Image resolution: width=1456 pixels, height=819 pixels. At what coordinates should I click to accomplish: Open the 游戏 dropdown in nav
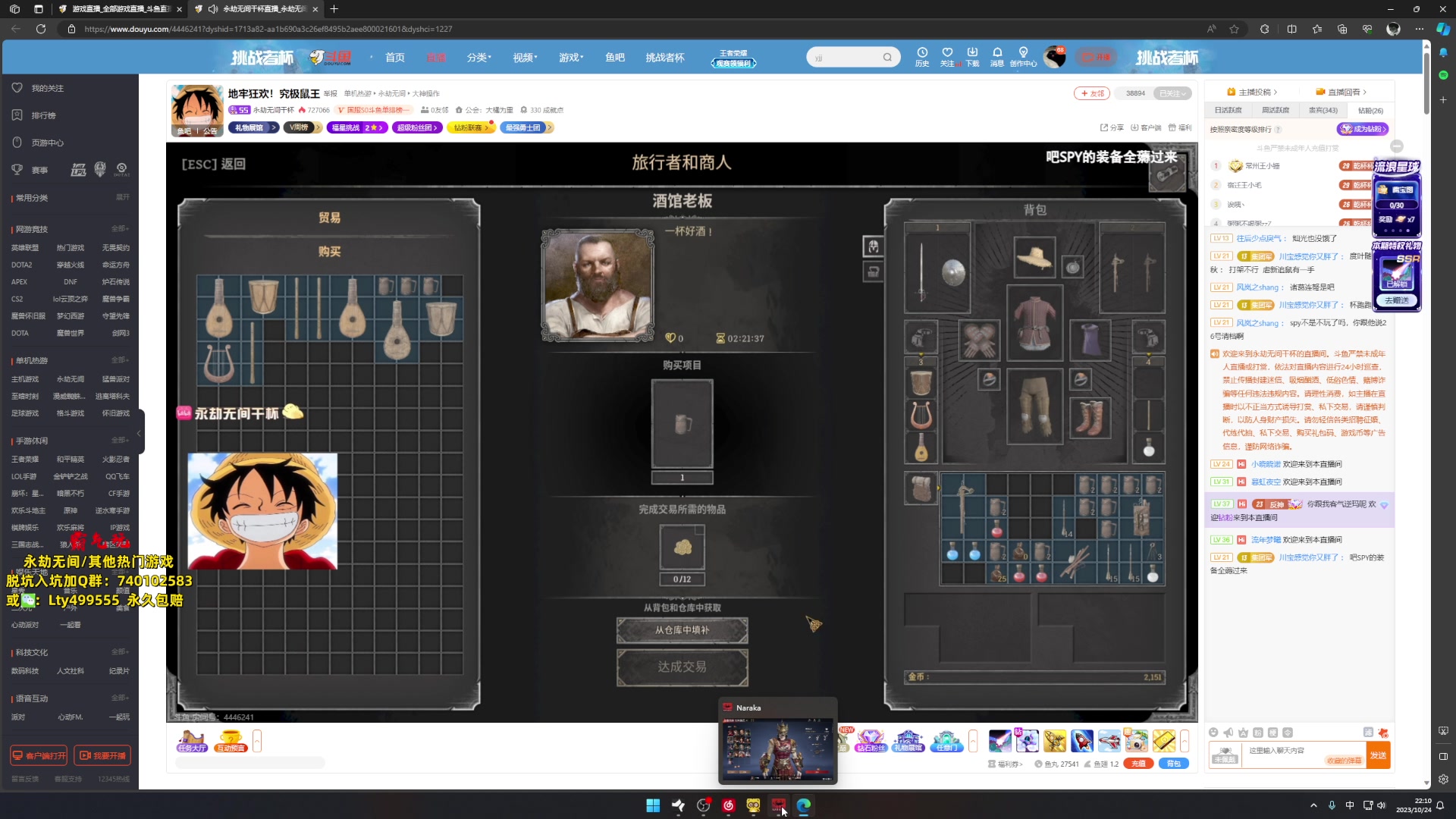(x=571, y=58)
